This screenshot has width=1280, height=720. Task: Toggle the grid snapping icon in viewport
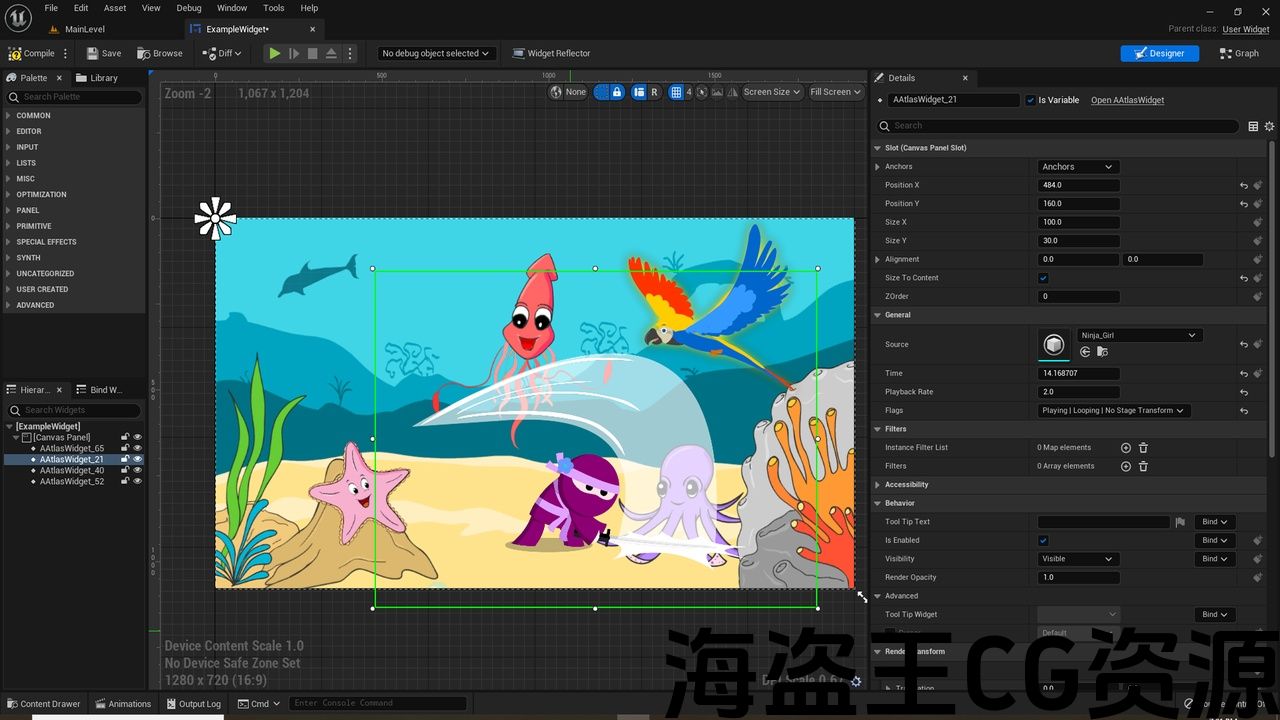tap(676, 92)
